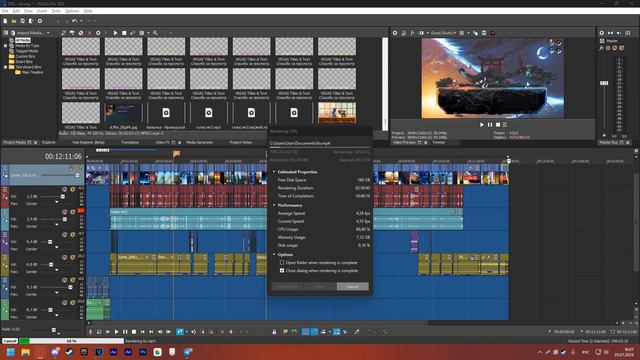The height and width of the screenshot is (360, 640).
Task: Click the lock event icon in the timeline toolbar
Action: (x=274, y=332)
